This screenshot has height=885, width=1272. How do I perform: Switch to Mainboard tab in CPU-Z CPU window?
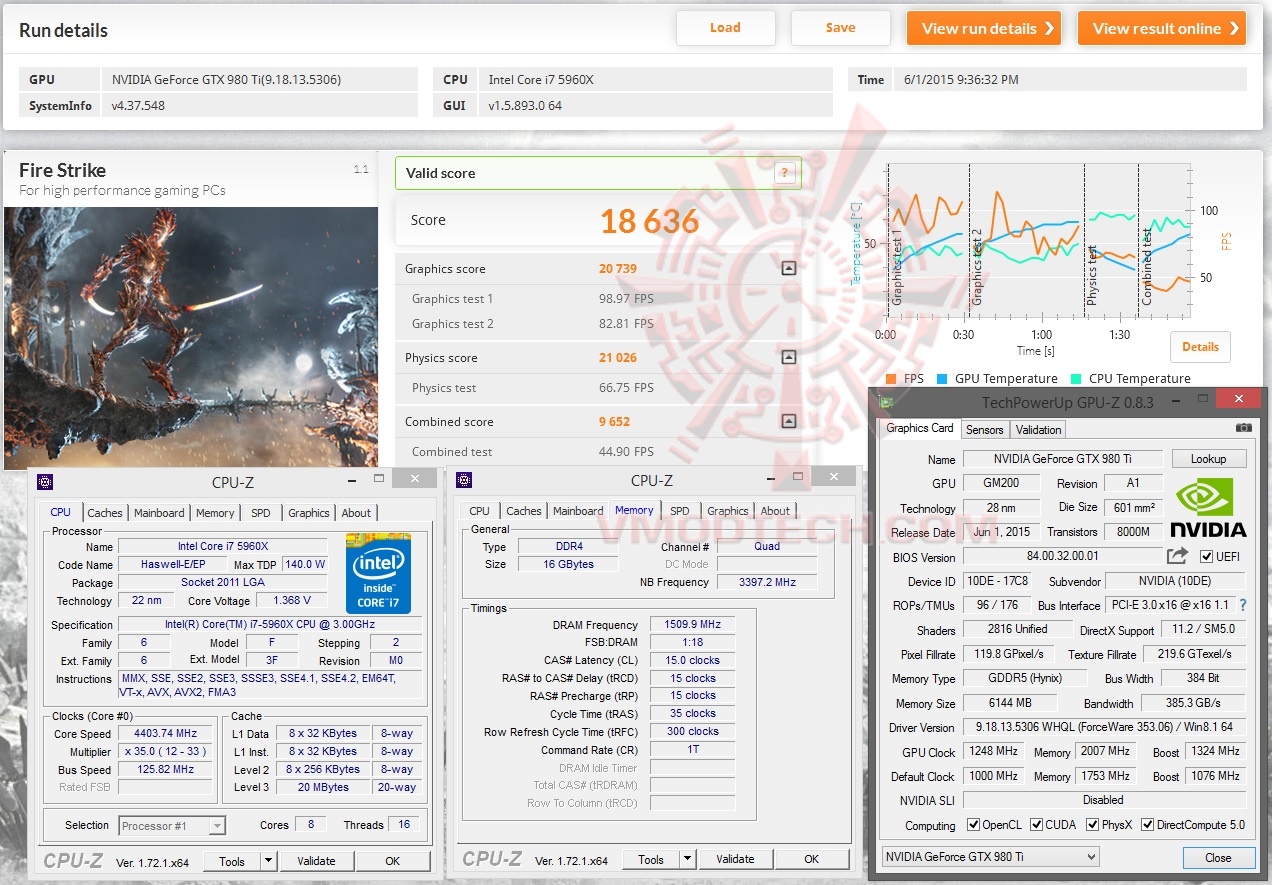point(160,512)
